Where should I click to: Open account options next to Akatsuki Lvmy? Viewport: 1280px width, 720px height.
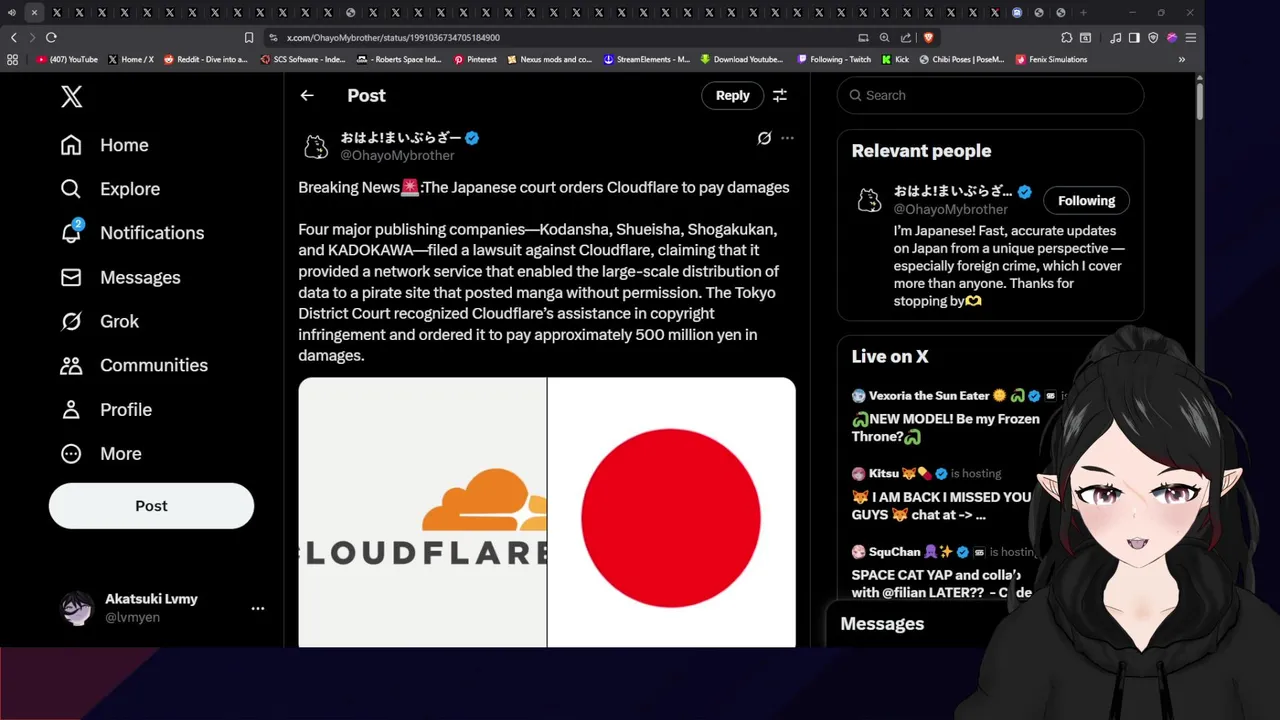pos(258,608)
